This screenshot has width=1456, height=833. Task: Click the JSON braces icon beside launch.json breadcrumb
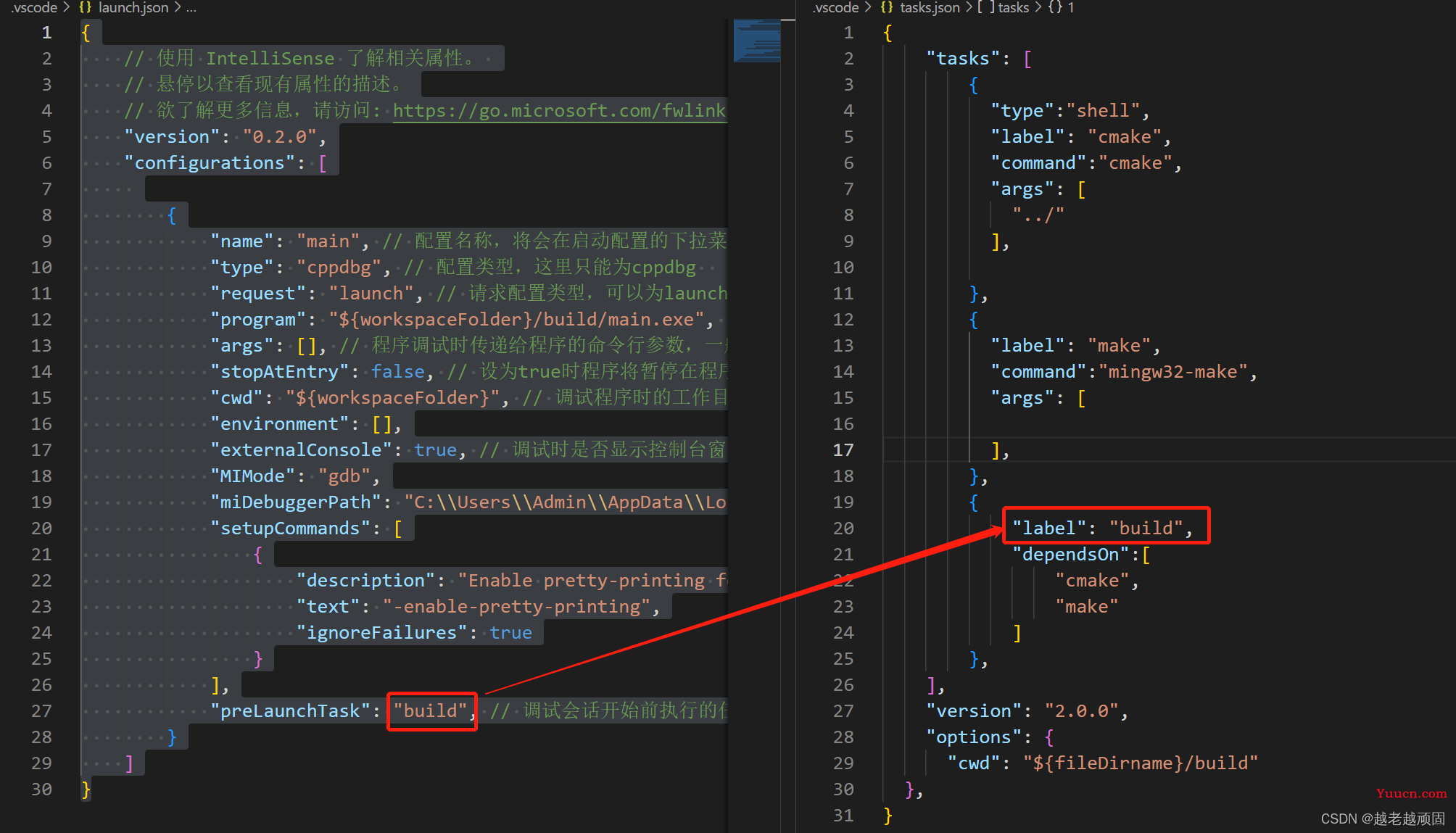[x=86, y=7]
